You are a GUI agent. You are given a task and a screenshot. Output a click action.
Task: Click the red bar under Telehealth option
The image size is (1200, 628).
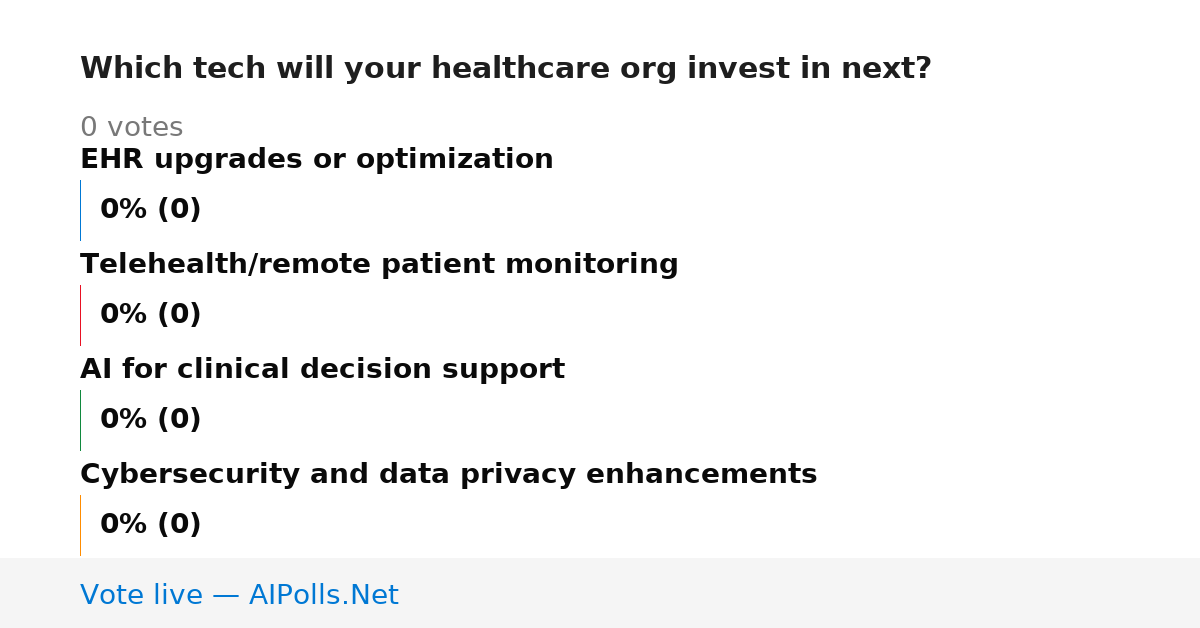click(80, 315)
